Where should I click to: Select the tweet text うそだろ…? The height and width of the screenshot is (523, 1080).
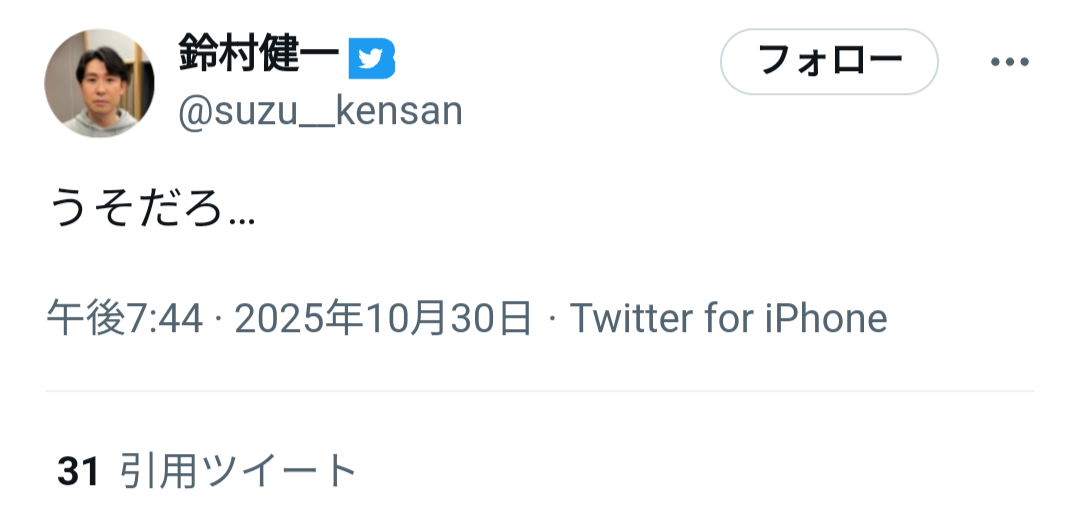152,211
